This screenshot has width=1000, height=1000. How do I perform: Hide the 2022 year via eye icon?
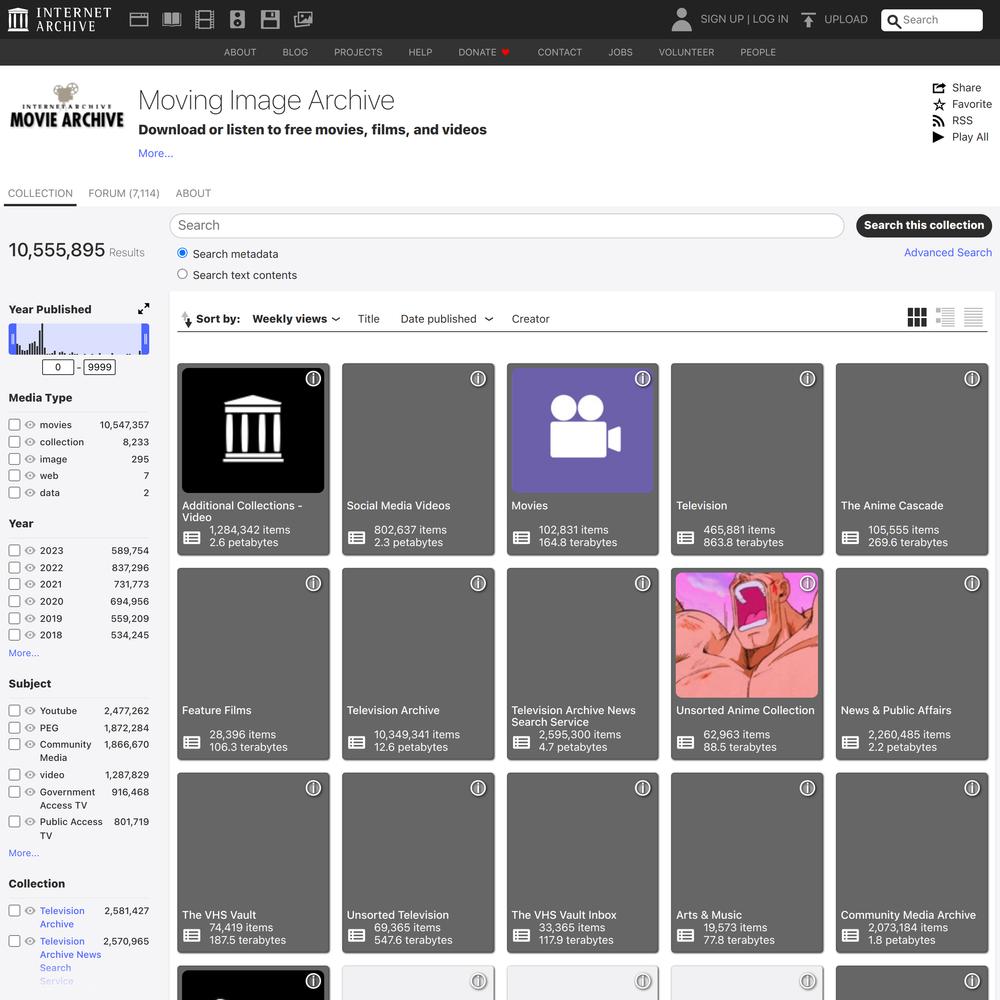tap(30, 568)
